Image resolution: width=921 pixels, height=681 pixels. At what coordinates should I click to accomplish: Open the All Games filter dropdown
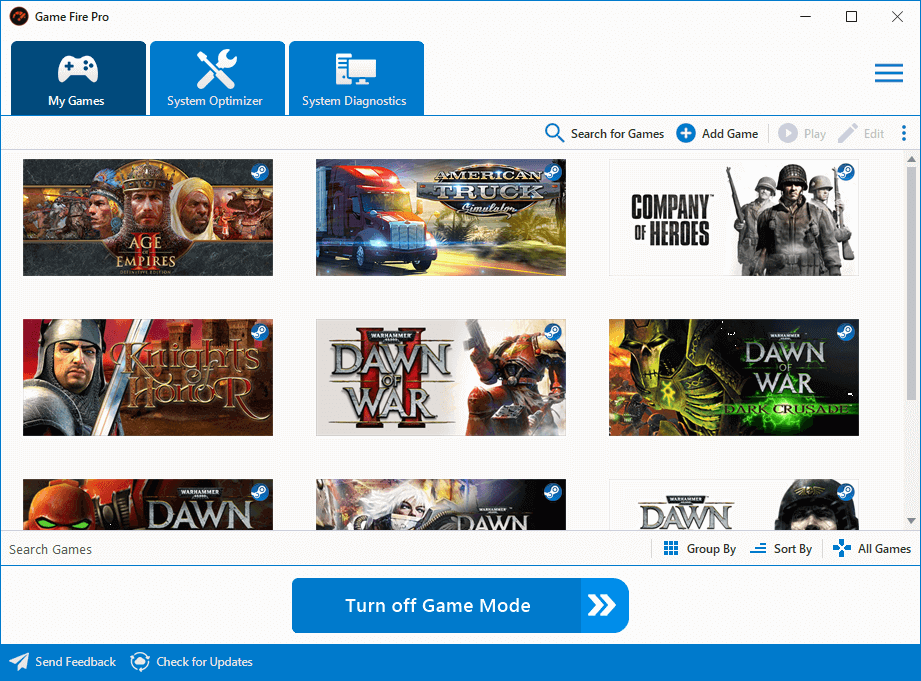click(872, 549)
